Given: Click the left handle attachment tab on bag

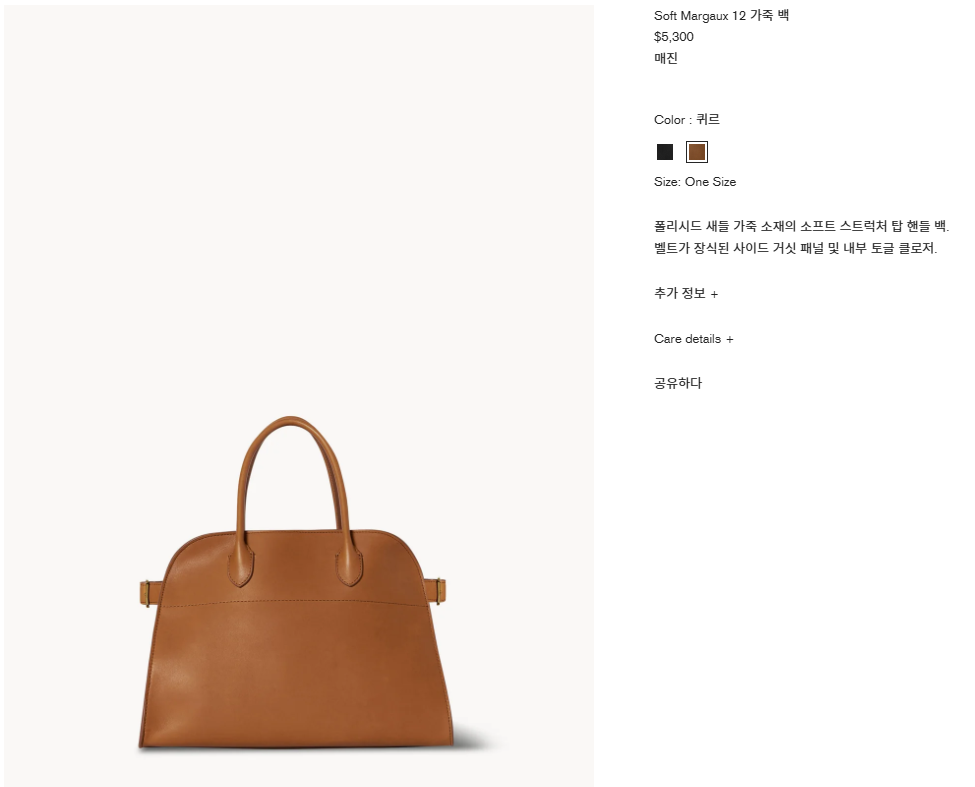Looking at the screenshot, I should coord(241,565).
